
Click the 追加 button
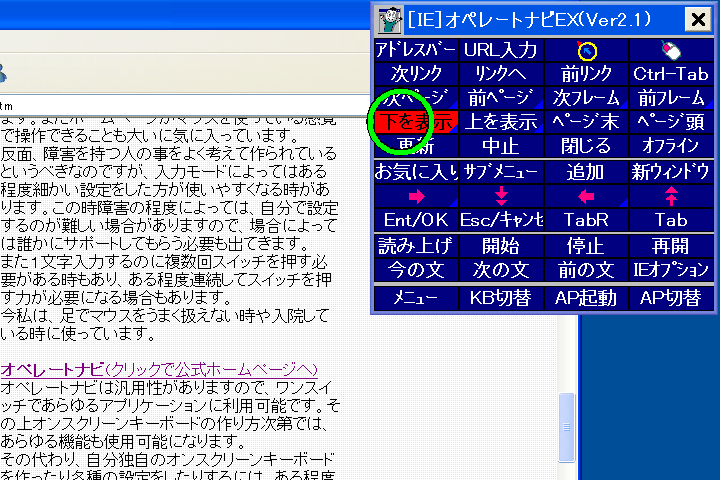(586, 172)
